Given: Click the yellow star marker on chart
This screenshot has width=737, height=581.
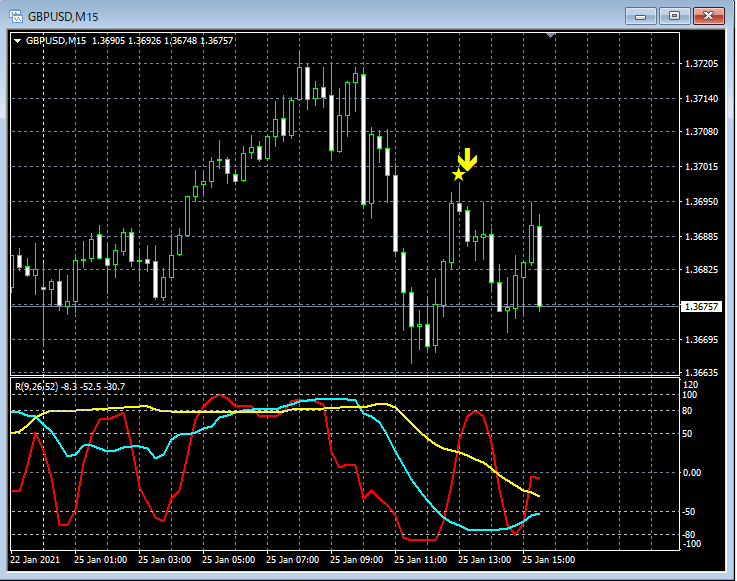Looking at the screenshot, I should (x=458, y=174).
